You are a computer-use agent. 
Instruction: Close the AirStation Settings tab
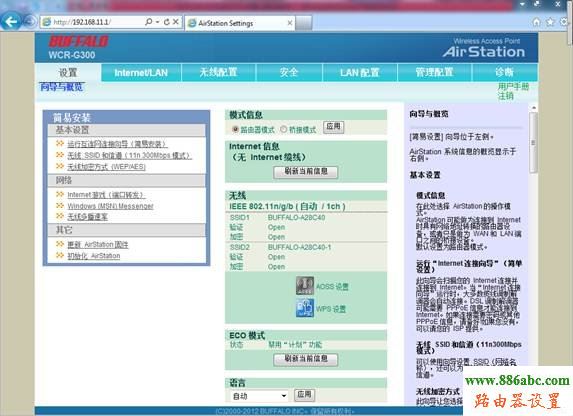(x=290, y=23)
